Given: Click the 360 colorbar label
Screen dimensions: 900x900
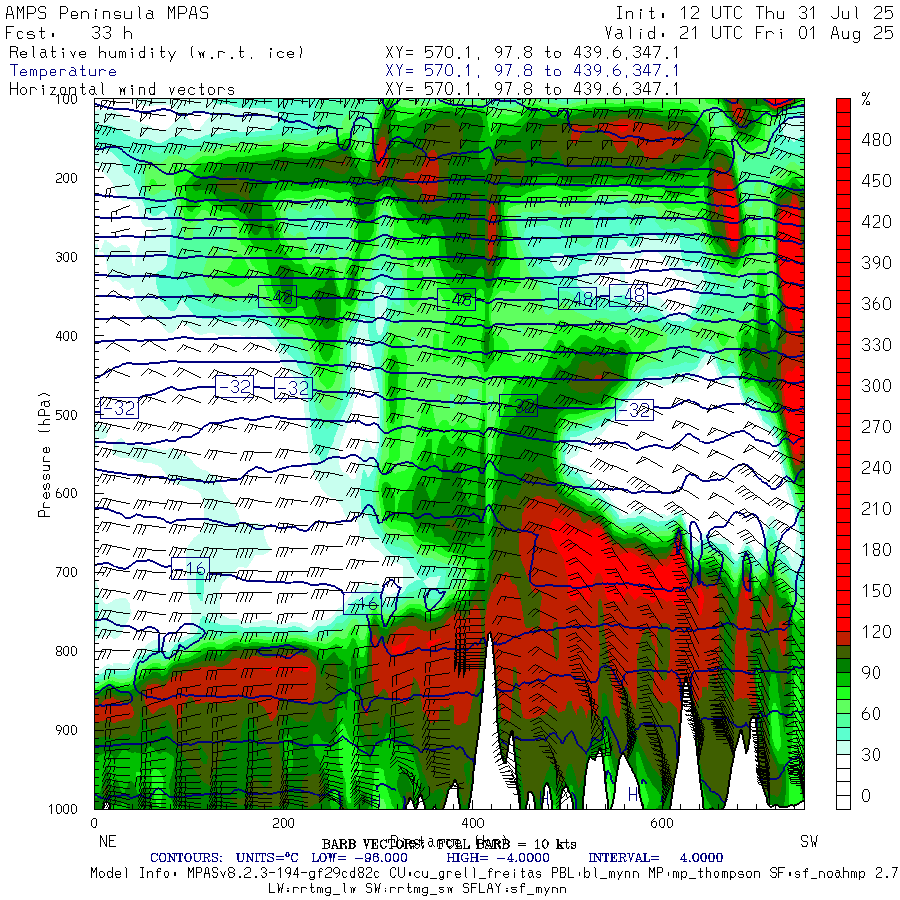Looking at the screenshot, I should click(876, 304).
